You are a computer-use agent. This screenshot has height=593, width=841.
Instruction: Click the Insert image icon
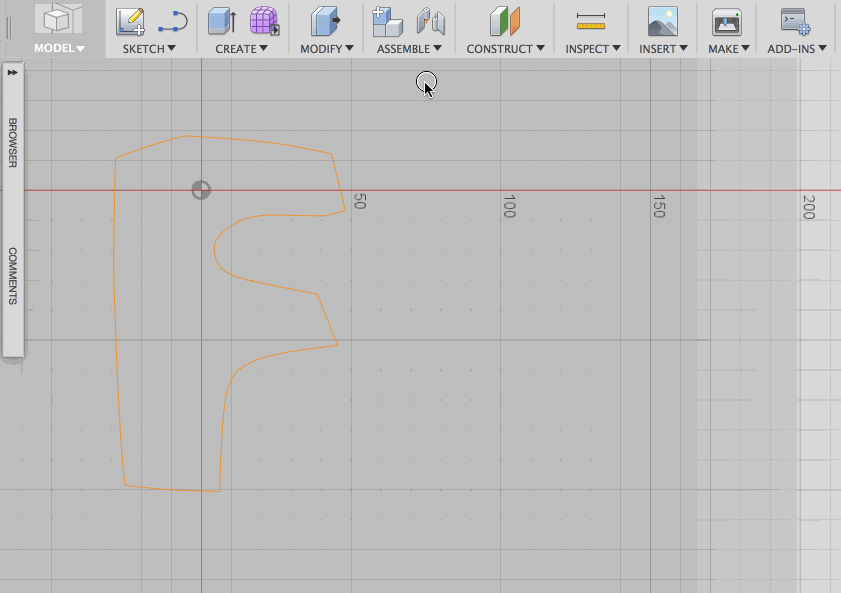662,21
